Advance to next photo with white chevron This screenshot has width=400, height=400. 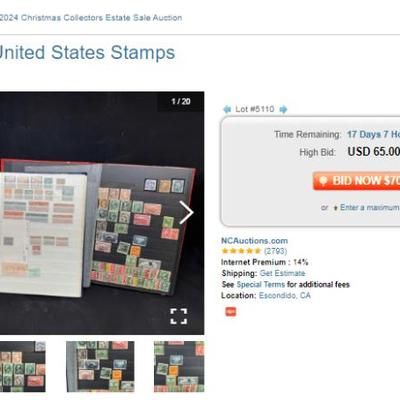[187, 212]
